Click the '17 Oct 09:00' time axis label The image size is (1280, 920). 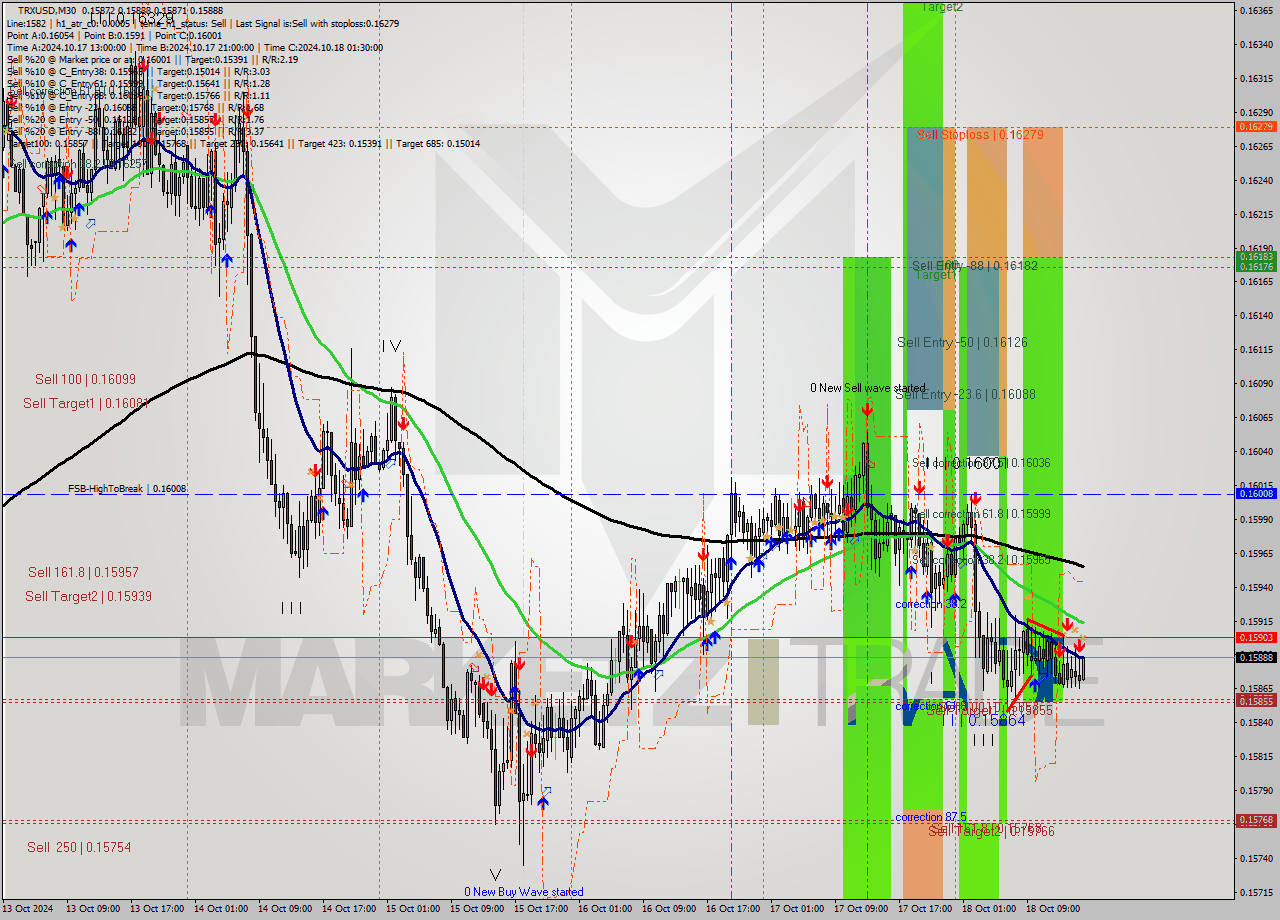click(861, 909)
